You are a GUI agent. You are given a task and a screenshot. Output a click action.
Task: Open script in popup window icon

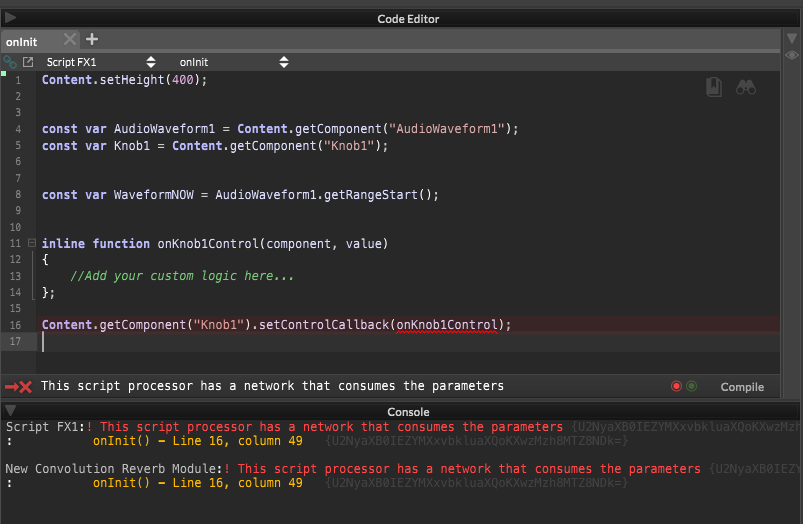point(28,62)
